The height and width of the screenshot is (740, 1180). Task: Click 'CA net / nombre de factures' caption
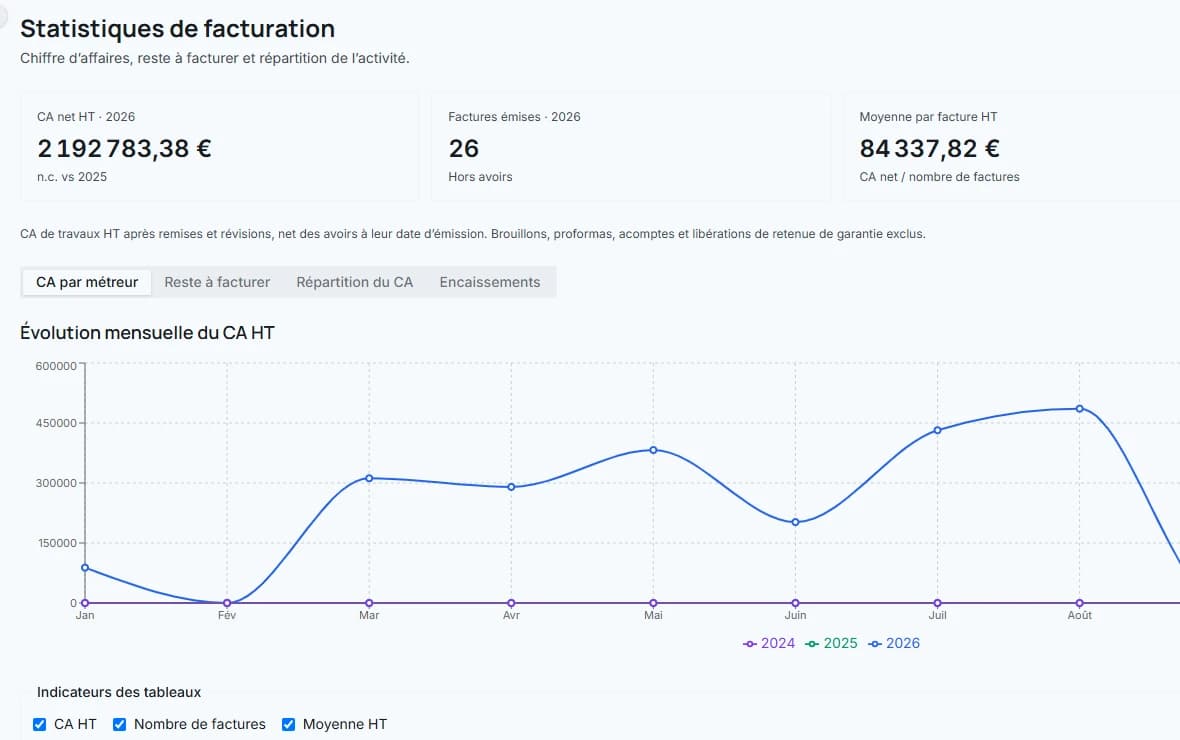939,177
